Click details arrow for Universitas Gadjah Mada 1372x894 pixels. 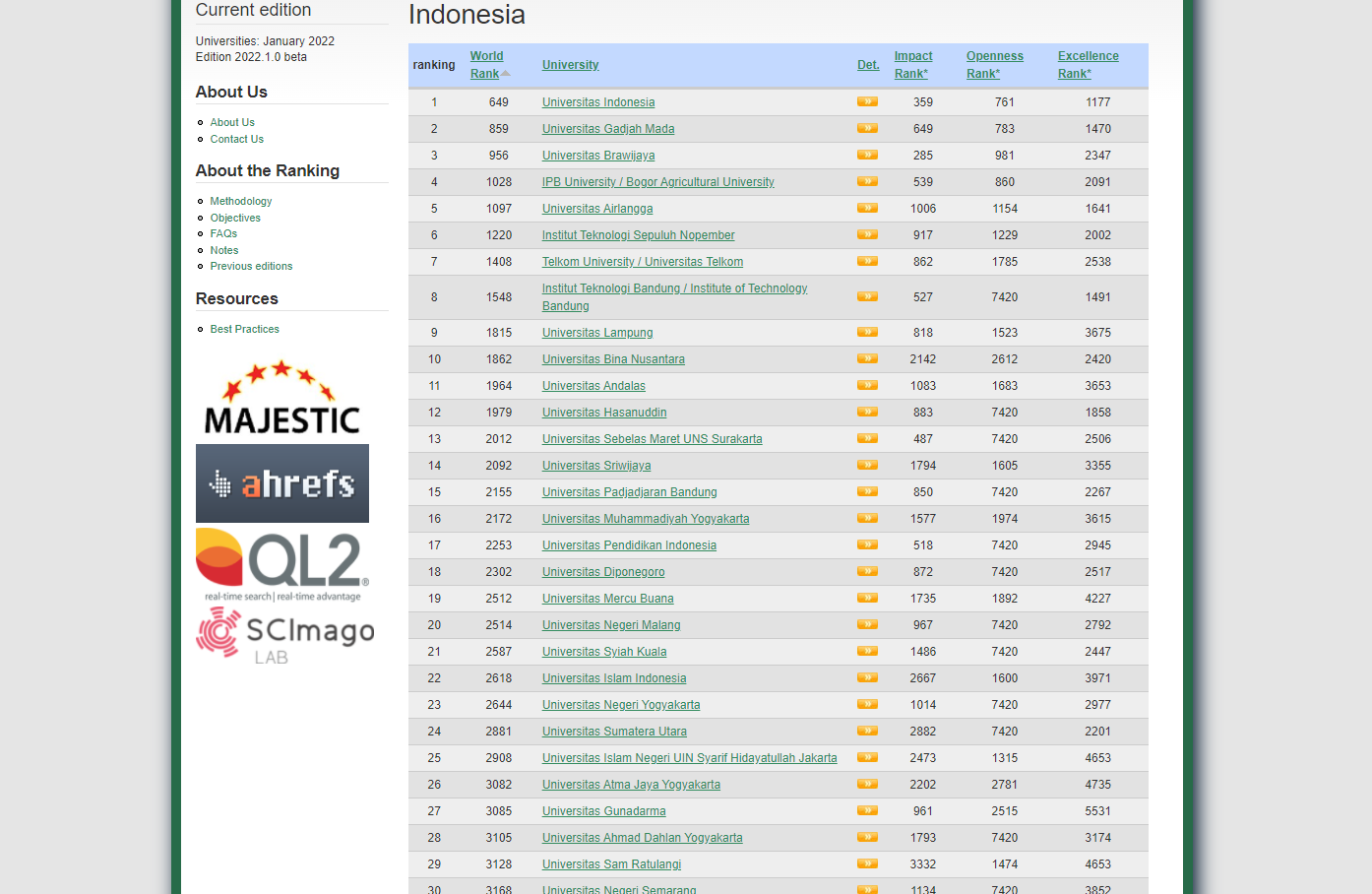coord(867,128)
